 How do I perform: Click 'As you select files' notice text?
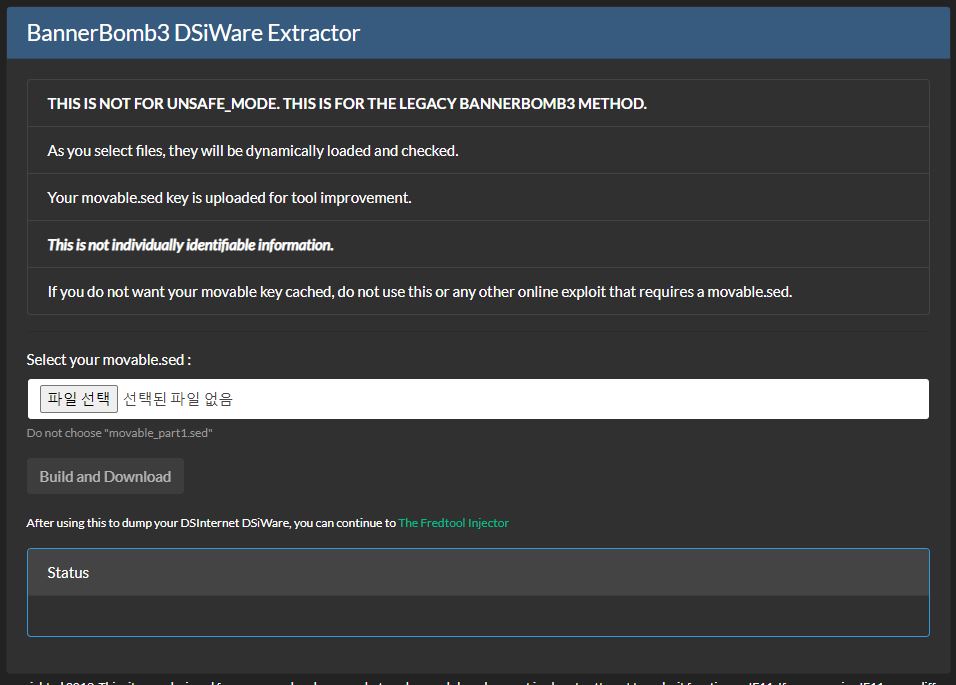pyautogui.click(x=253, y=151)
